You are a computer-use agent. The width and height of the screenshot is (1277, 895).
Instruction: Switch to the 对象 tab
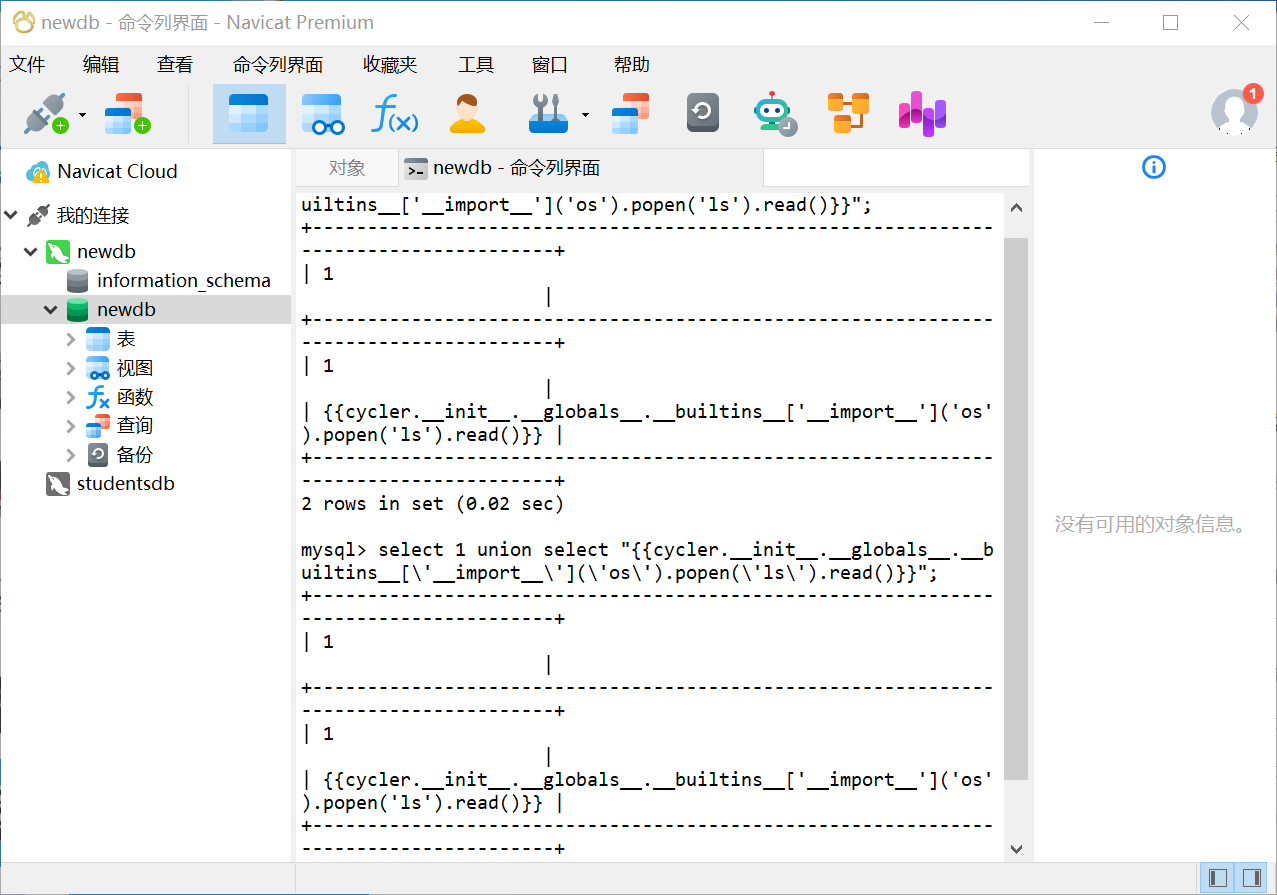(x=346, y=168)
